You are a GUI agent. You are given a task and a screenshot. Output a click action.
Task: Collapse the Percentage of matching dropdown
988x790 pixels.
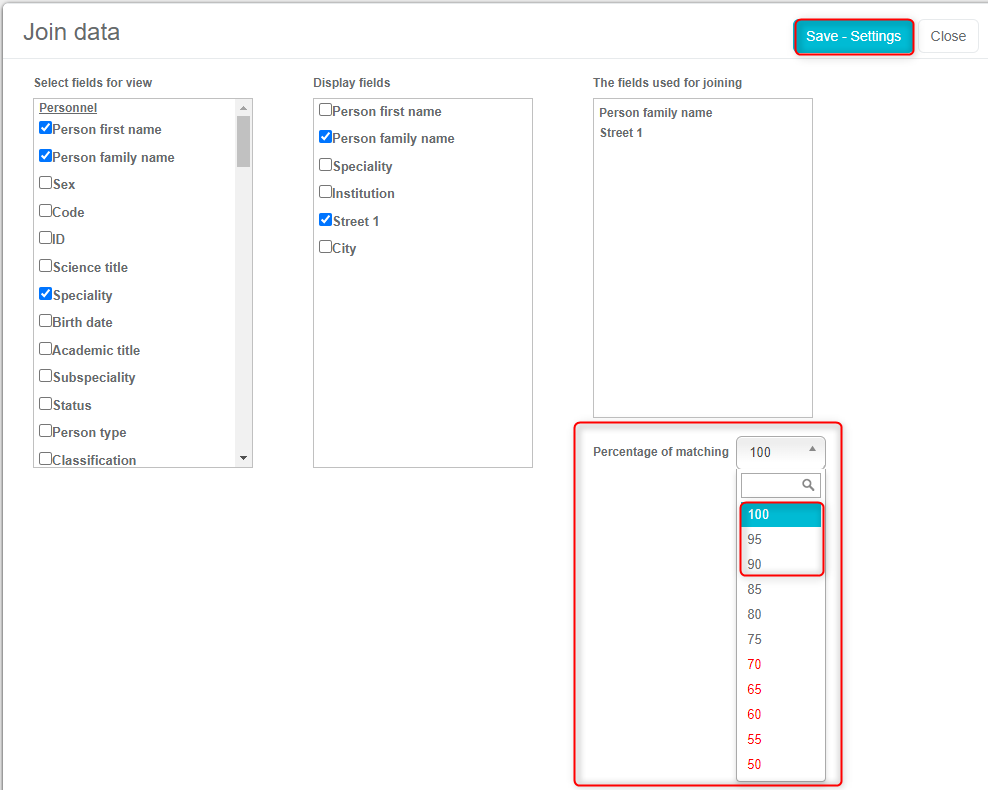tap(781, 452)
